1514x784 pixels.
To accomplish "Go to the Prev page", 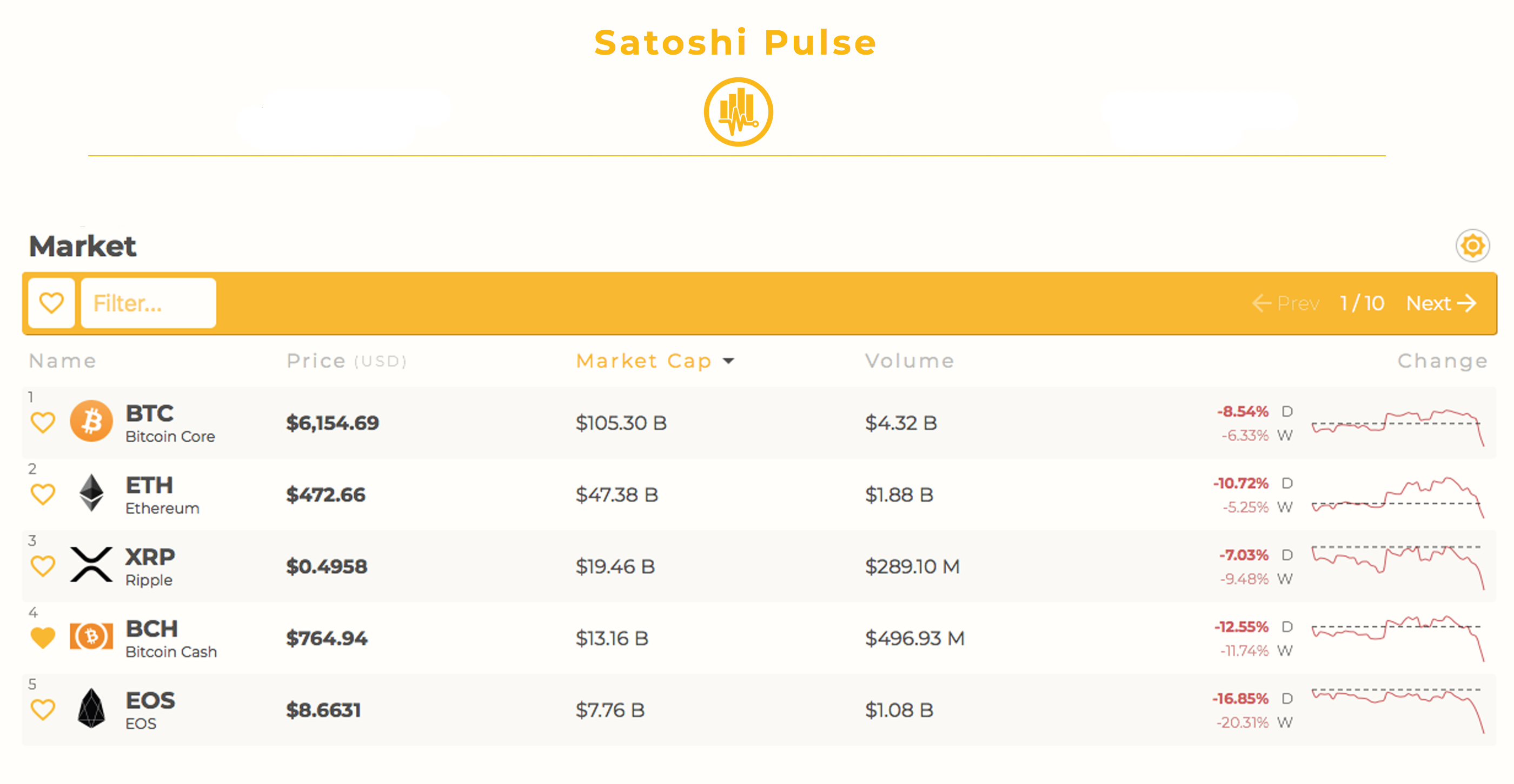I will (1286, 303).
